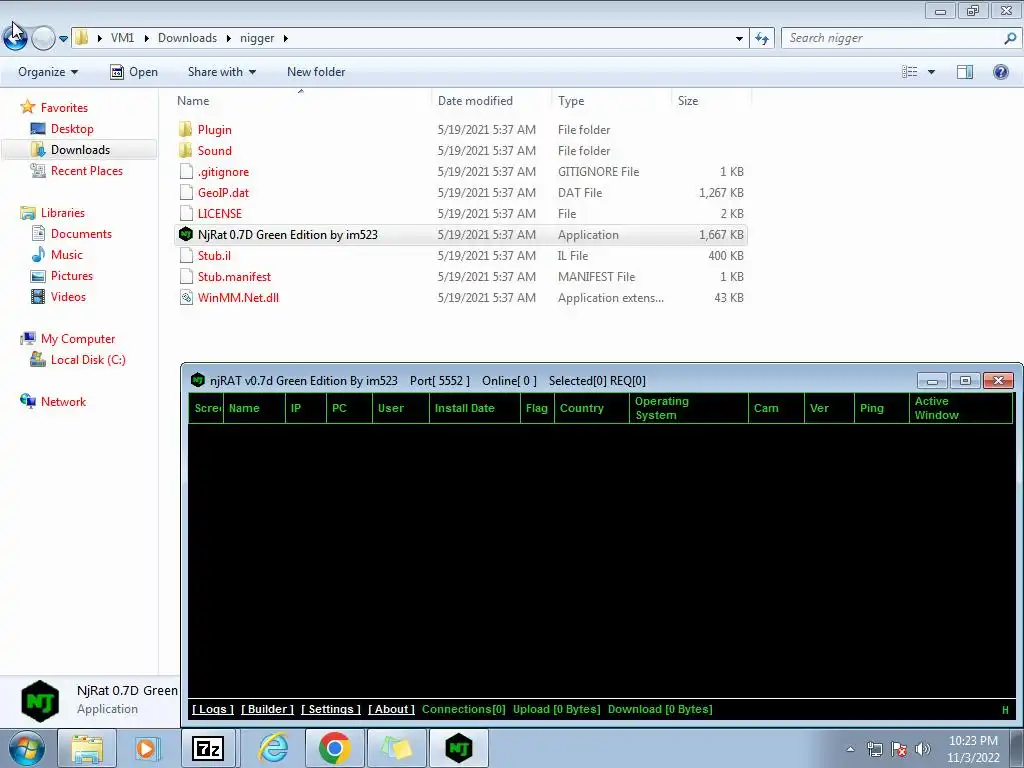Select Desktop in navigation pane
Image resolution: width=1024 pixels, height=768 pixels.
72,129
